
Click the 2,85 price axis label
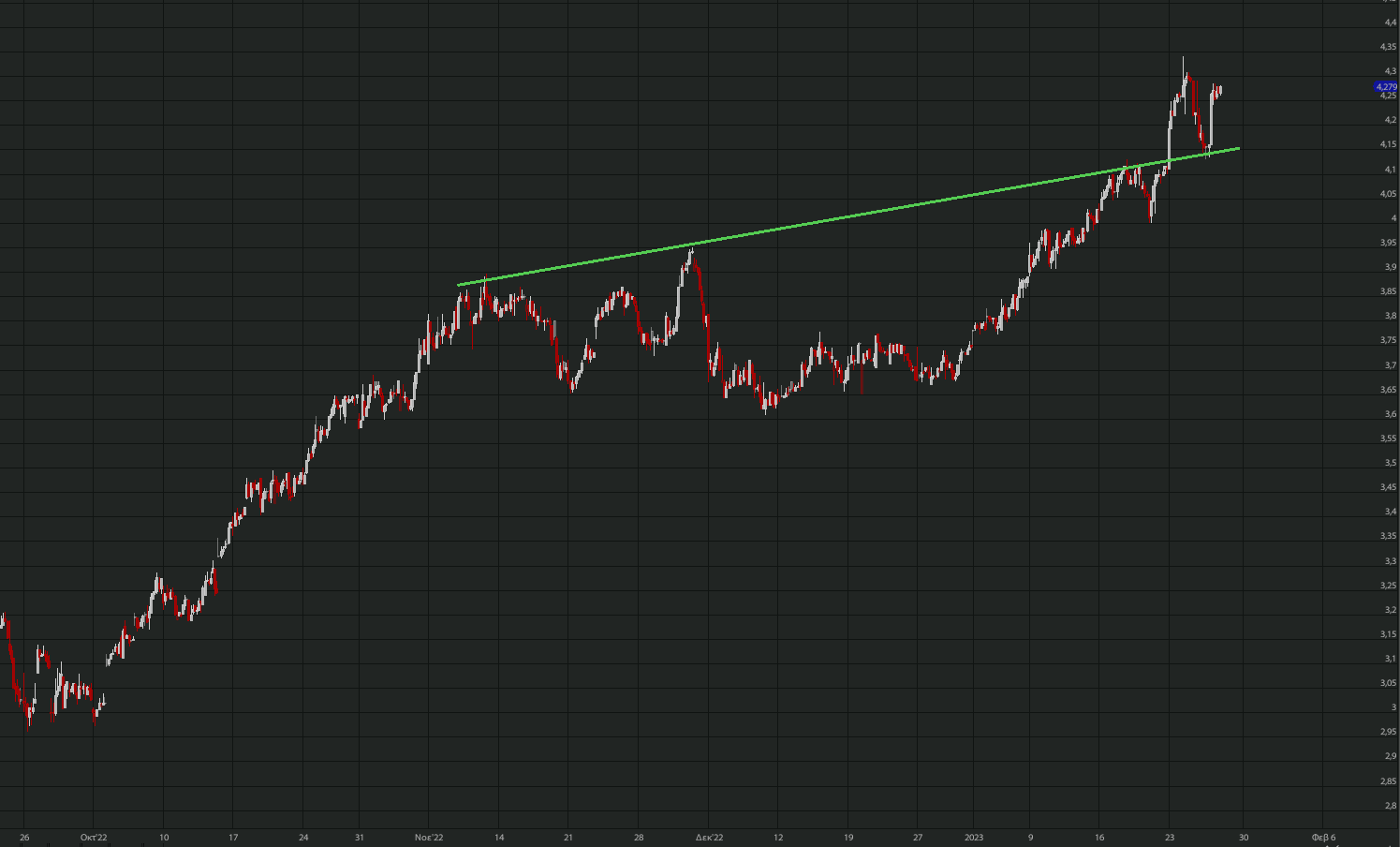(x=1389, y=781)
